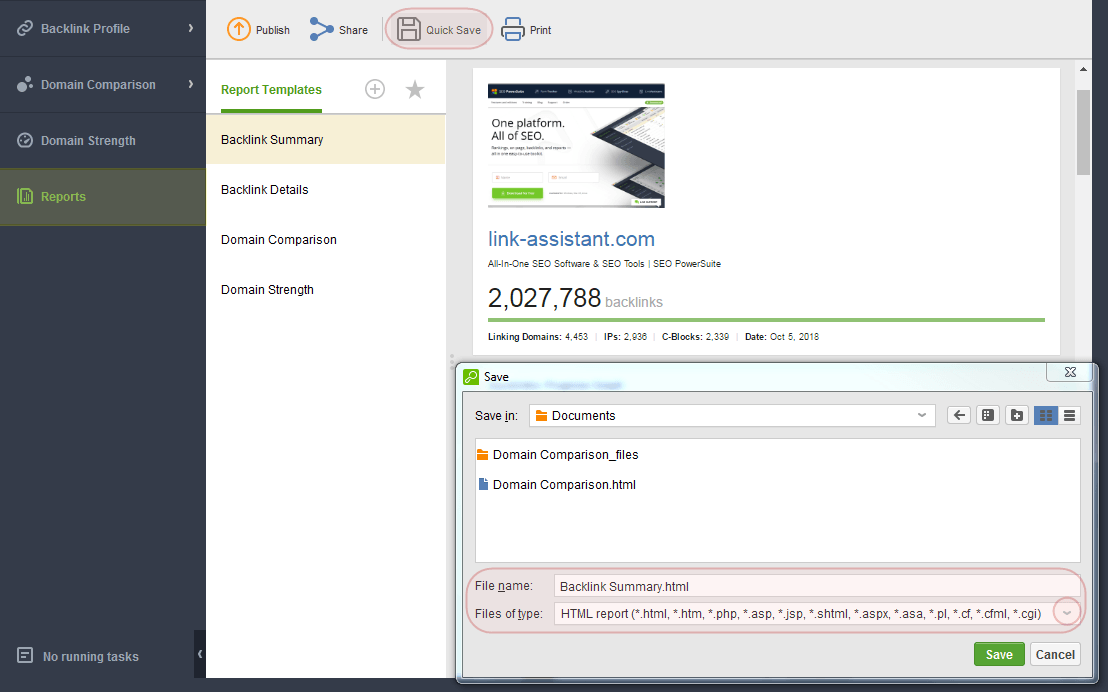The width and height of the screenshot is (1108, 692).
Task: Click the Publish button label
Action: [273, 30]
